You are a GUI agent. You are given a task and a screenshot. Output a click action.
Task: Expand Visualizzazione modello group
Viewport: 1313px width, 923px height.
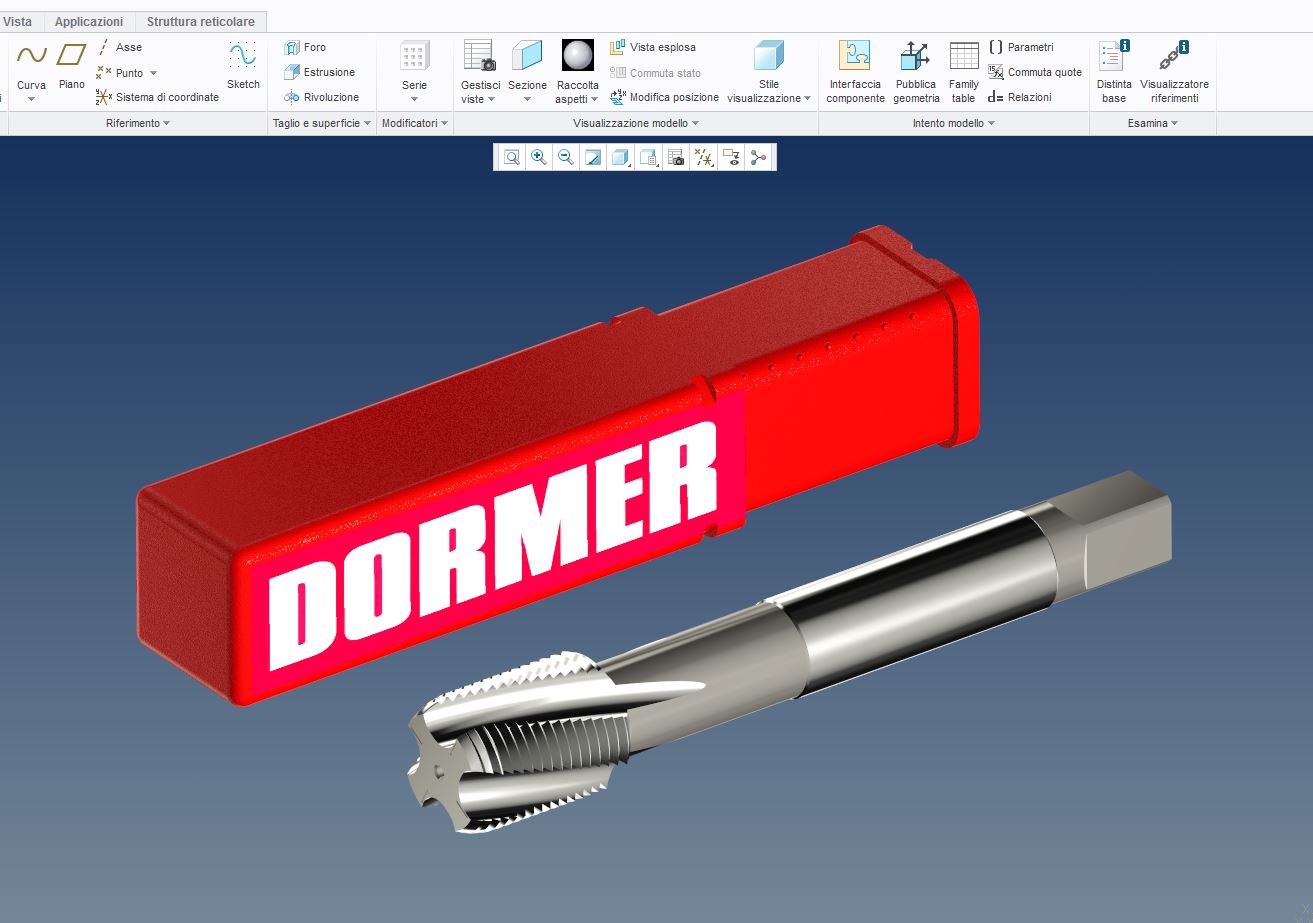coord(636,123)
